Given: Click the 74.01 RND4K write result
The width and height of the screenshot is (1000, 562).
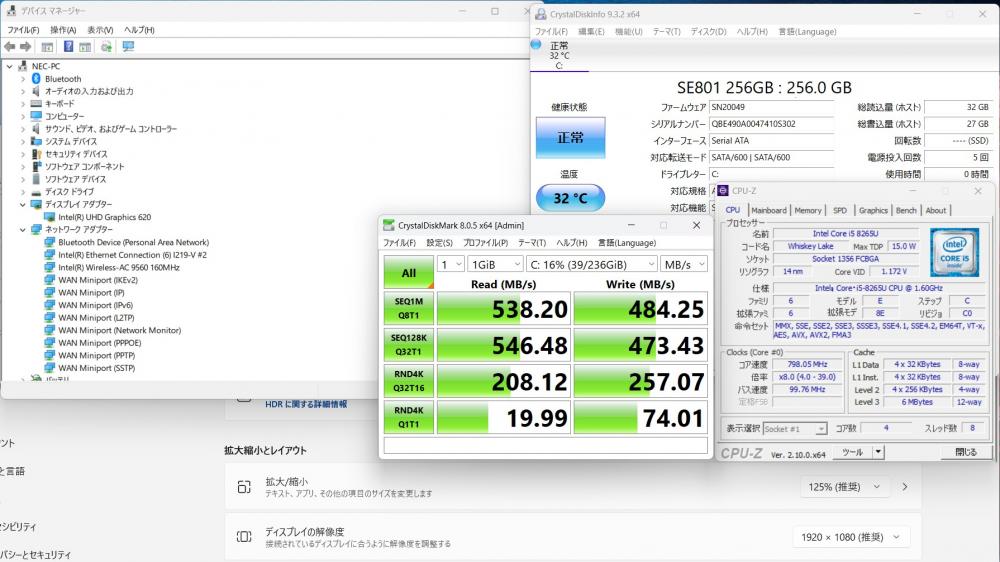Looking at the screenshot, I should pos(640,418).
